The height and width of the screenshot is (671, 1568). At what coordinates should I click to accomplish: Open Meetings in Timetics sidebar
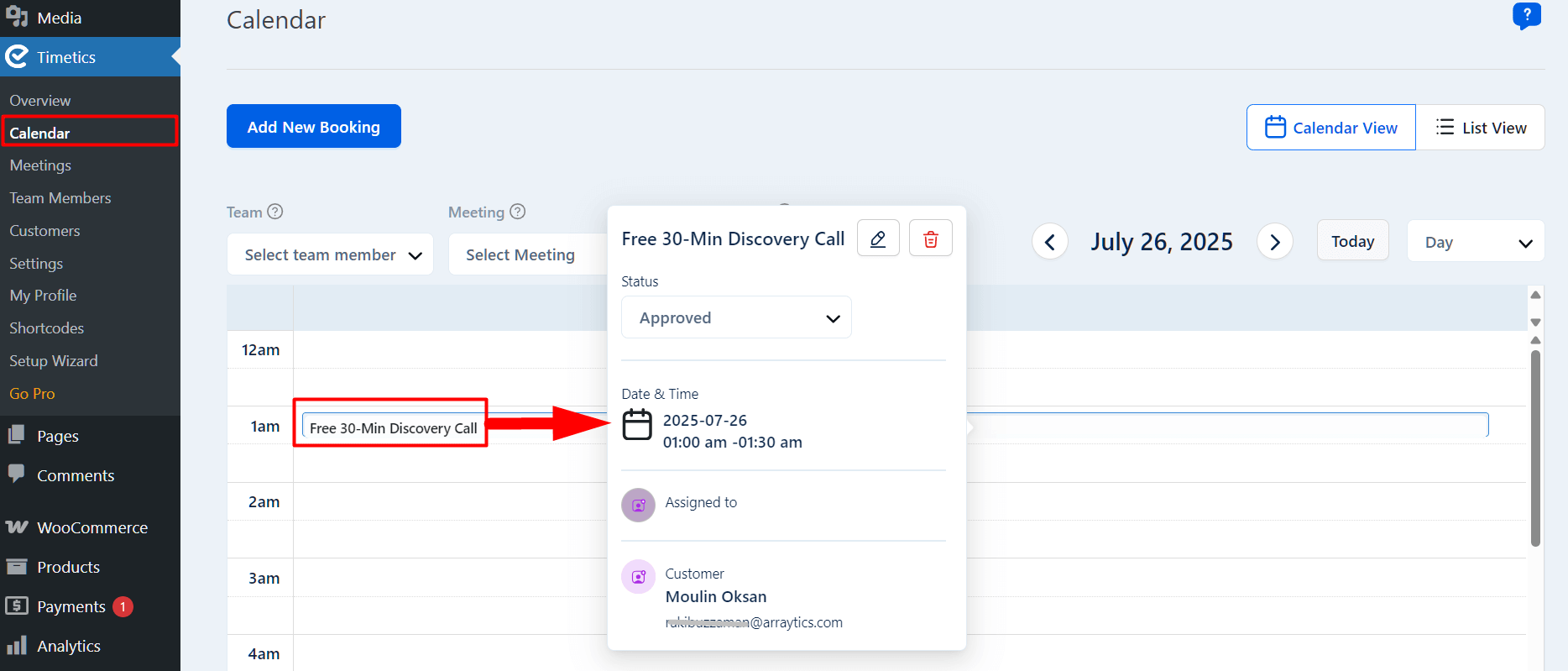coord(40,165)
